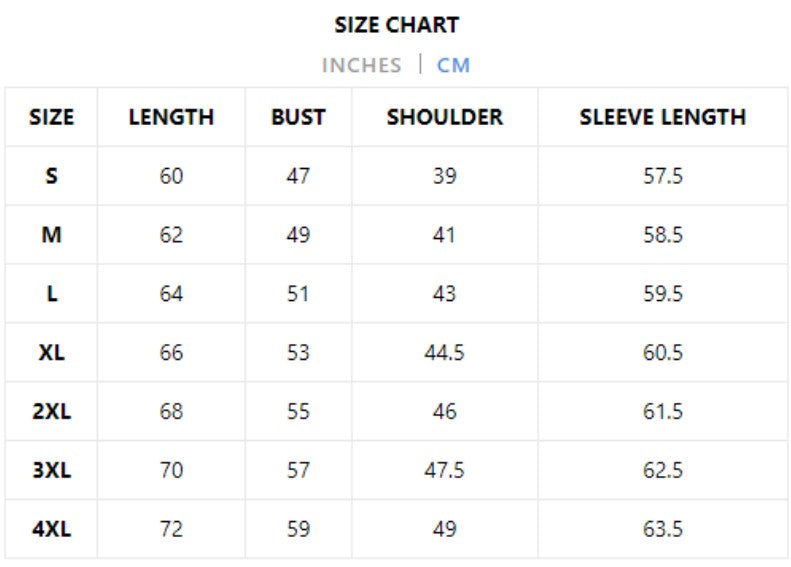This screenshot has height=567, width=791.
Task: Select the XL size row label
Action: tap(51, 353)
